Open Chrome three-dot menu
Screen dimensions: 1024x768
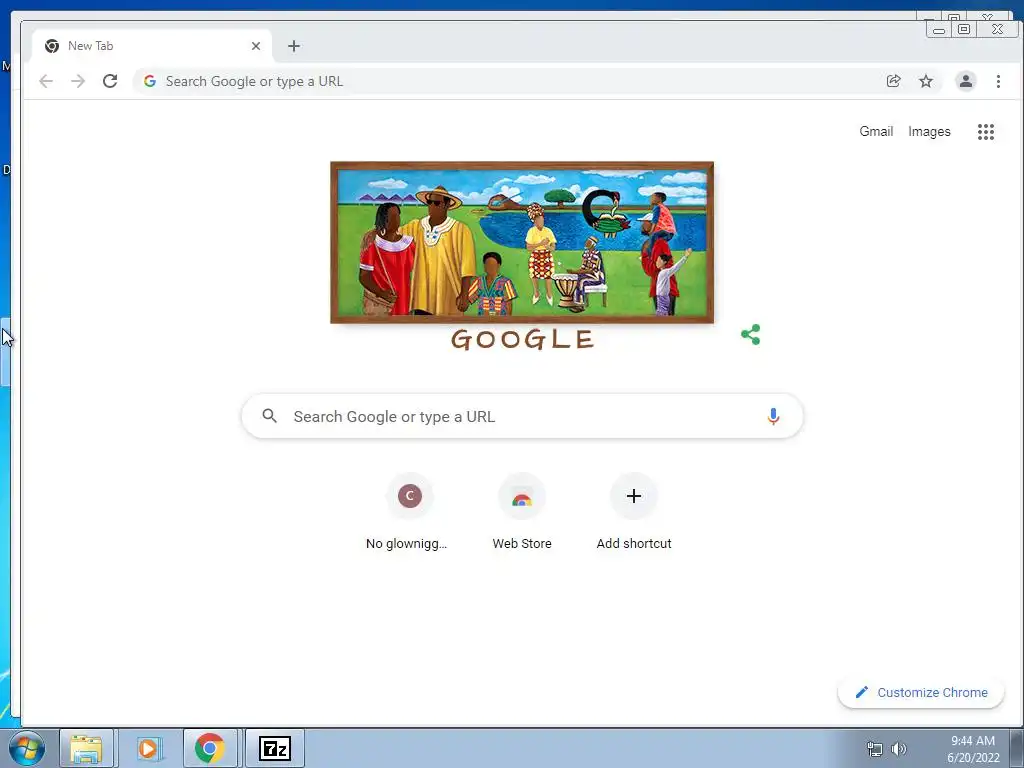point(998,81)
